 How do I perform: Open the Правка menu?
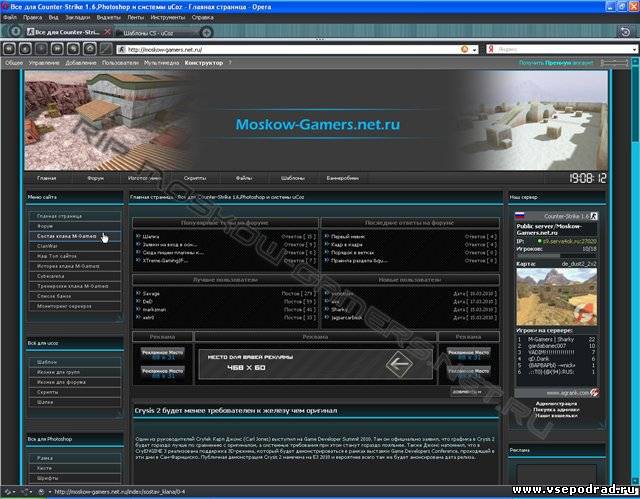(32, 18)
